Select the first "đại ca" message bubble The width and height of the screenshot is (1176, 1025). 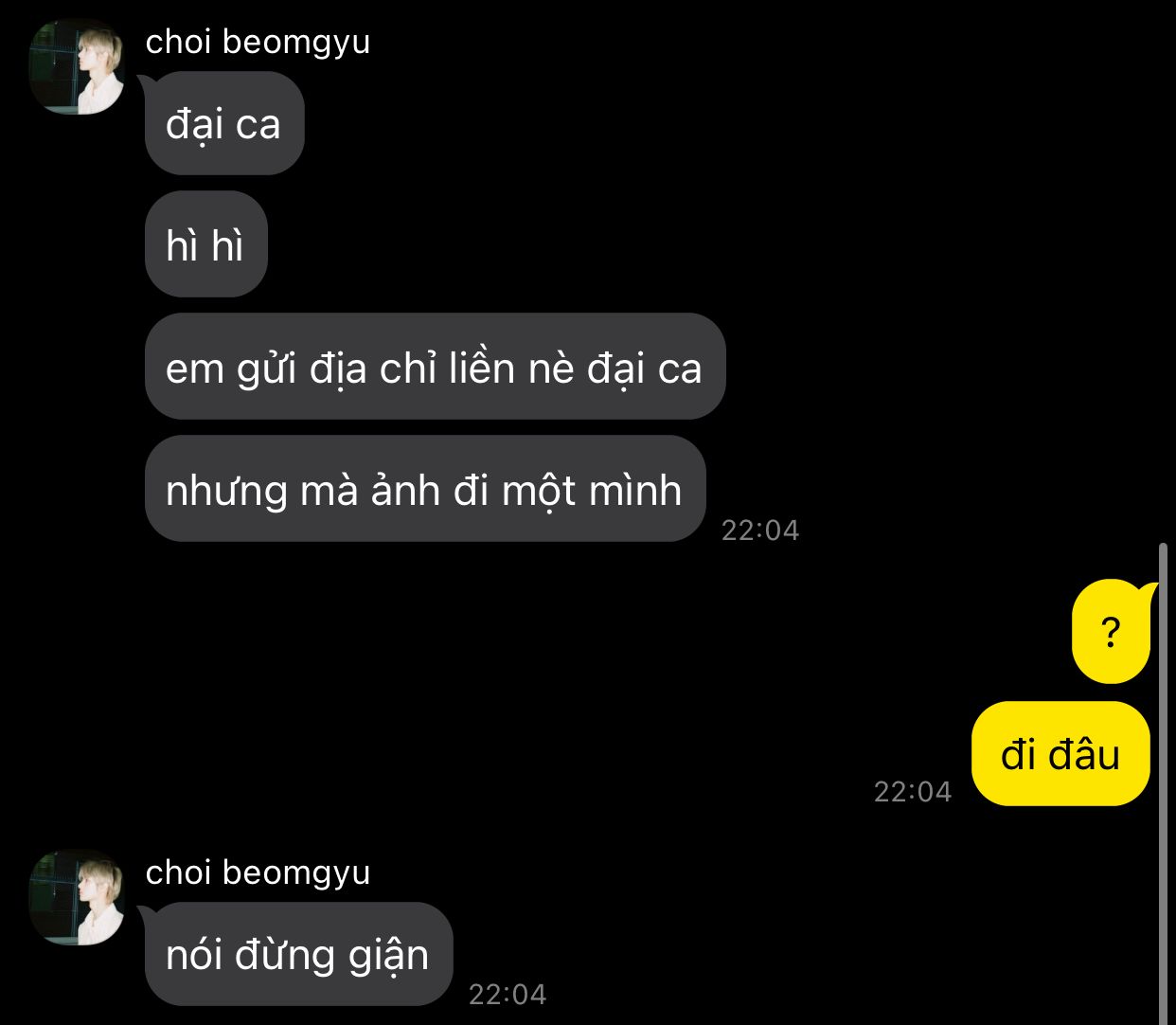pos(224,123)
